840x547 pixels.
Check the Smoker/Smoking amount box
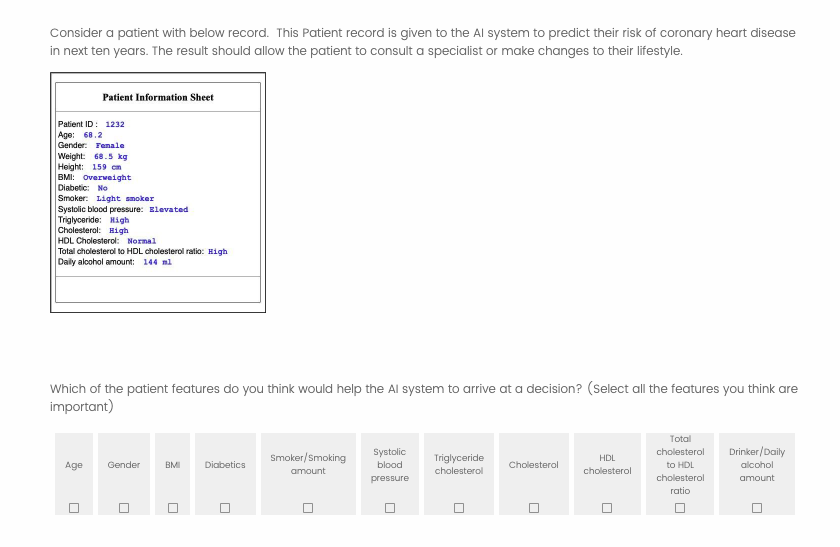[308, 507]
